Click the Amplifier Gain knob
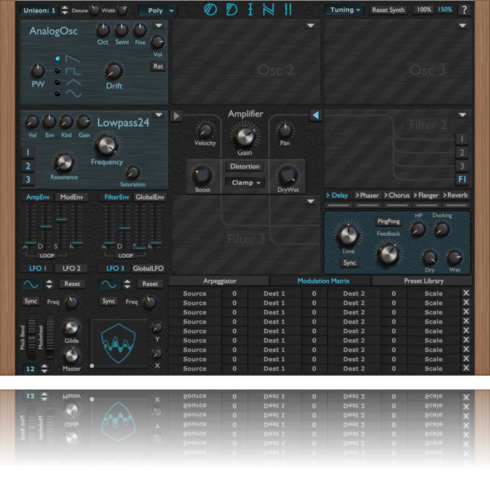The image size is (490, 480). pyautogui.click(x=244, y=136)
